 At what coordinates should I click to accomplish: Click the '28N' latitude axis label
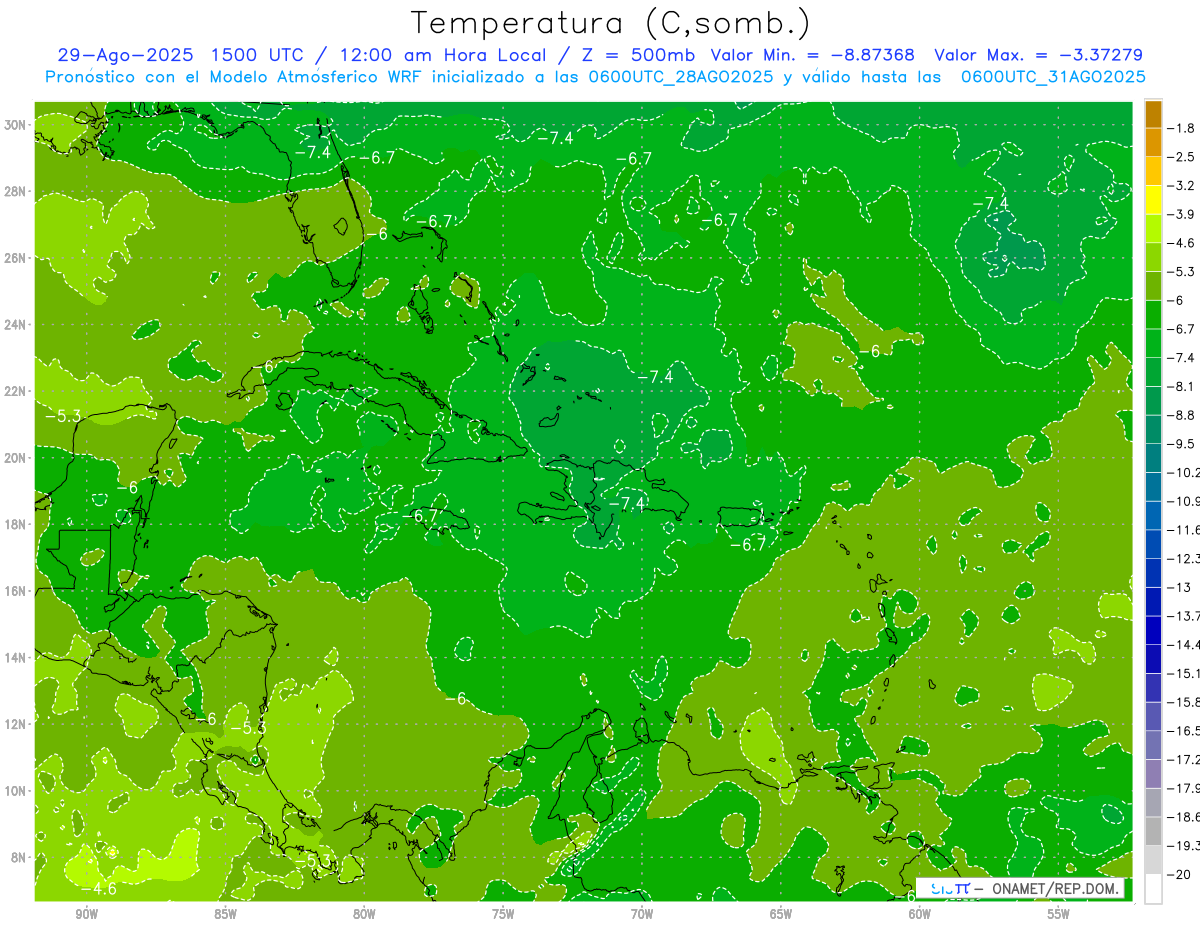click(17, 191)
